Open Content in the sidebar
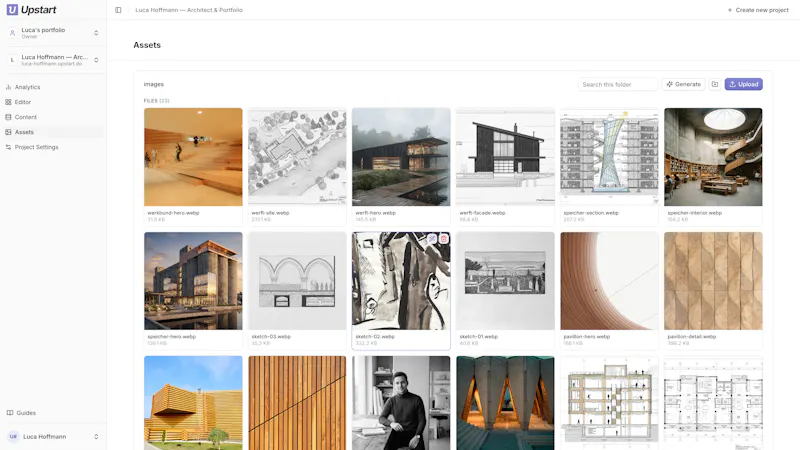 [x=53, y=117]
